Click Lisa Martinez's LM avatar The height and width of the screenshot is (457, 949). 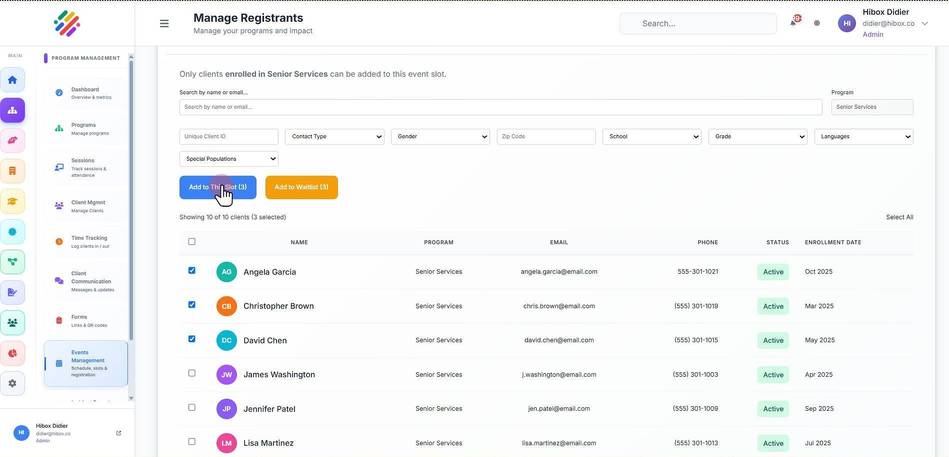226,443
